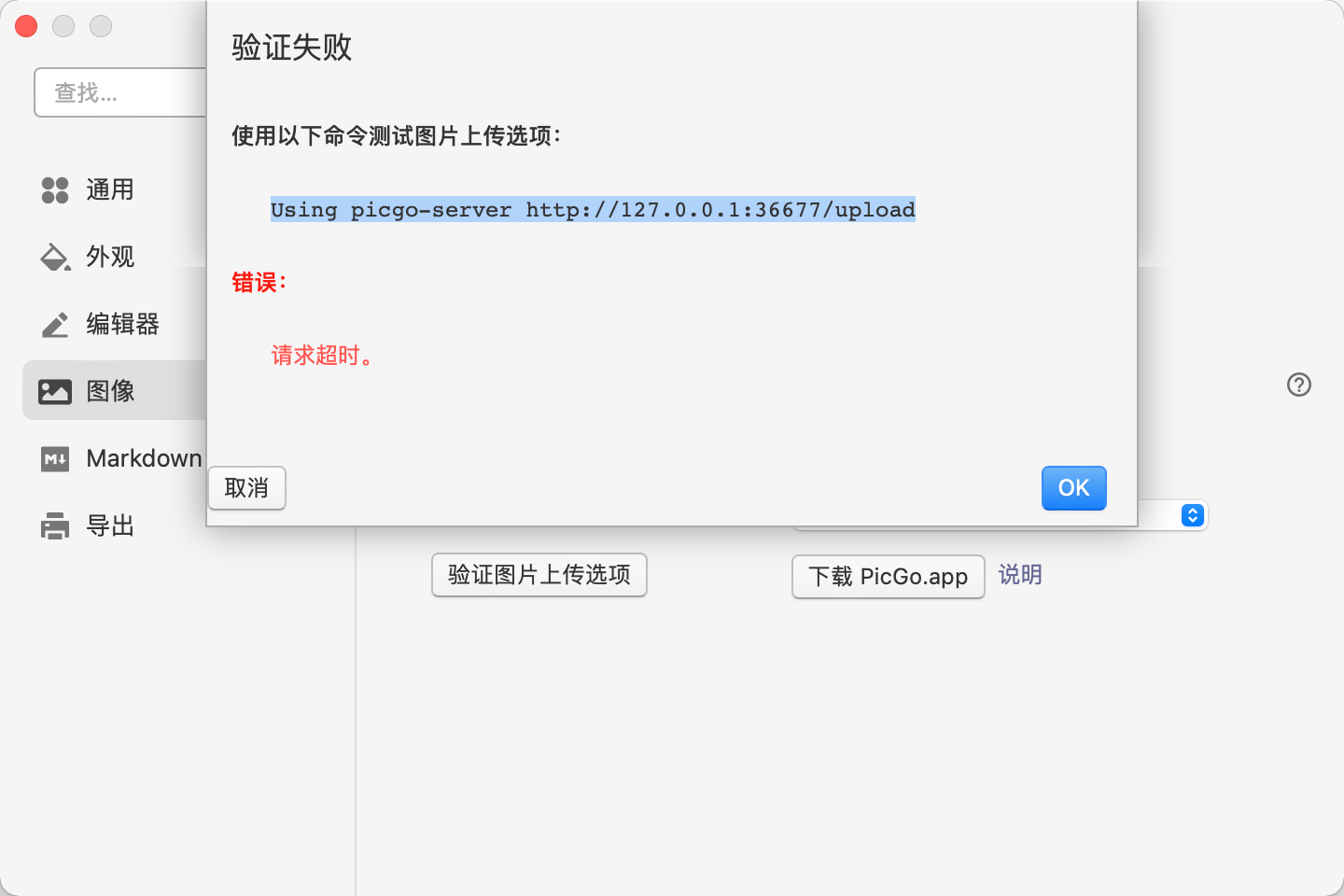Viewport: 1344px width, 896px height.
Task: Close the preferences window with the red button
Action: point(26,26)
